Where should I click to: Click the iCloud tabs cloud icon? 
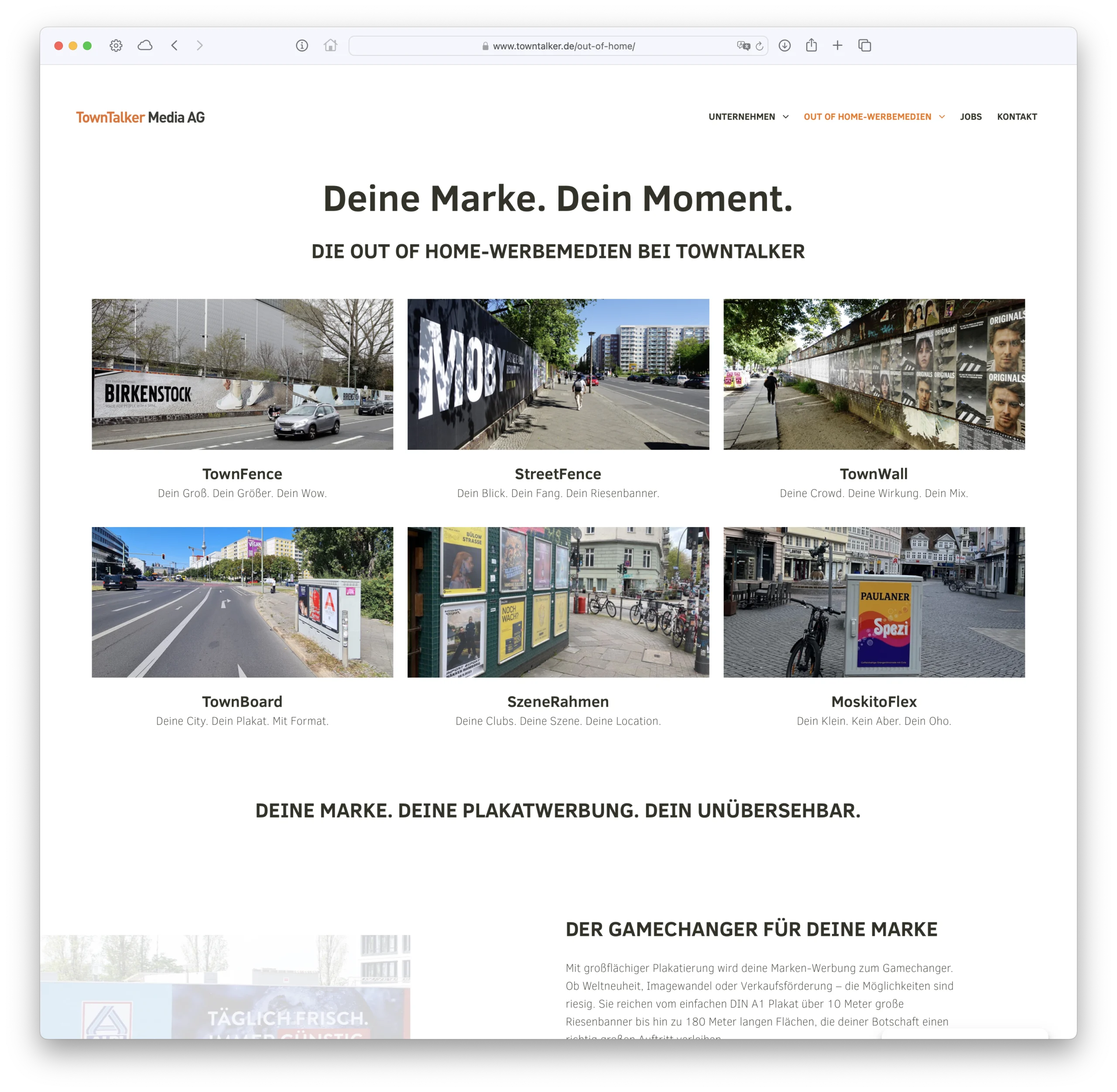pos(145,45)
